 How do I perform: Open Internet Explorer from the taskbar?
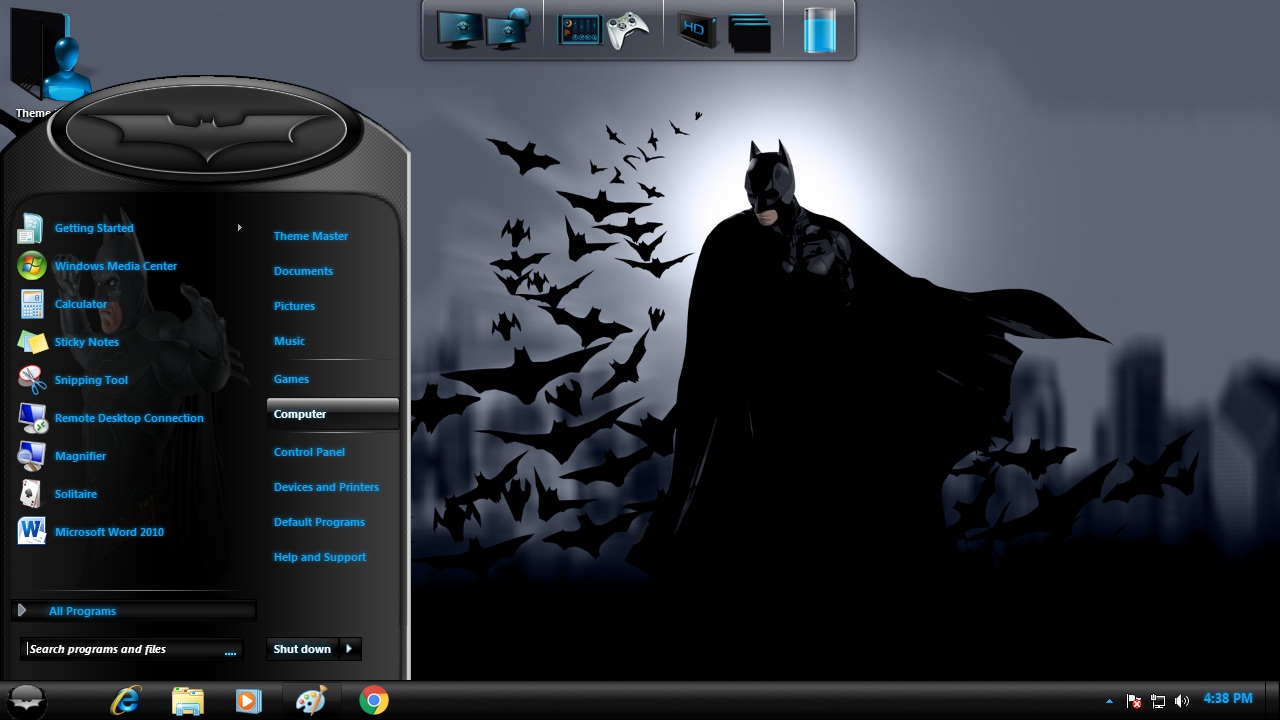point(126,701)
